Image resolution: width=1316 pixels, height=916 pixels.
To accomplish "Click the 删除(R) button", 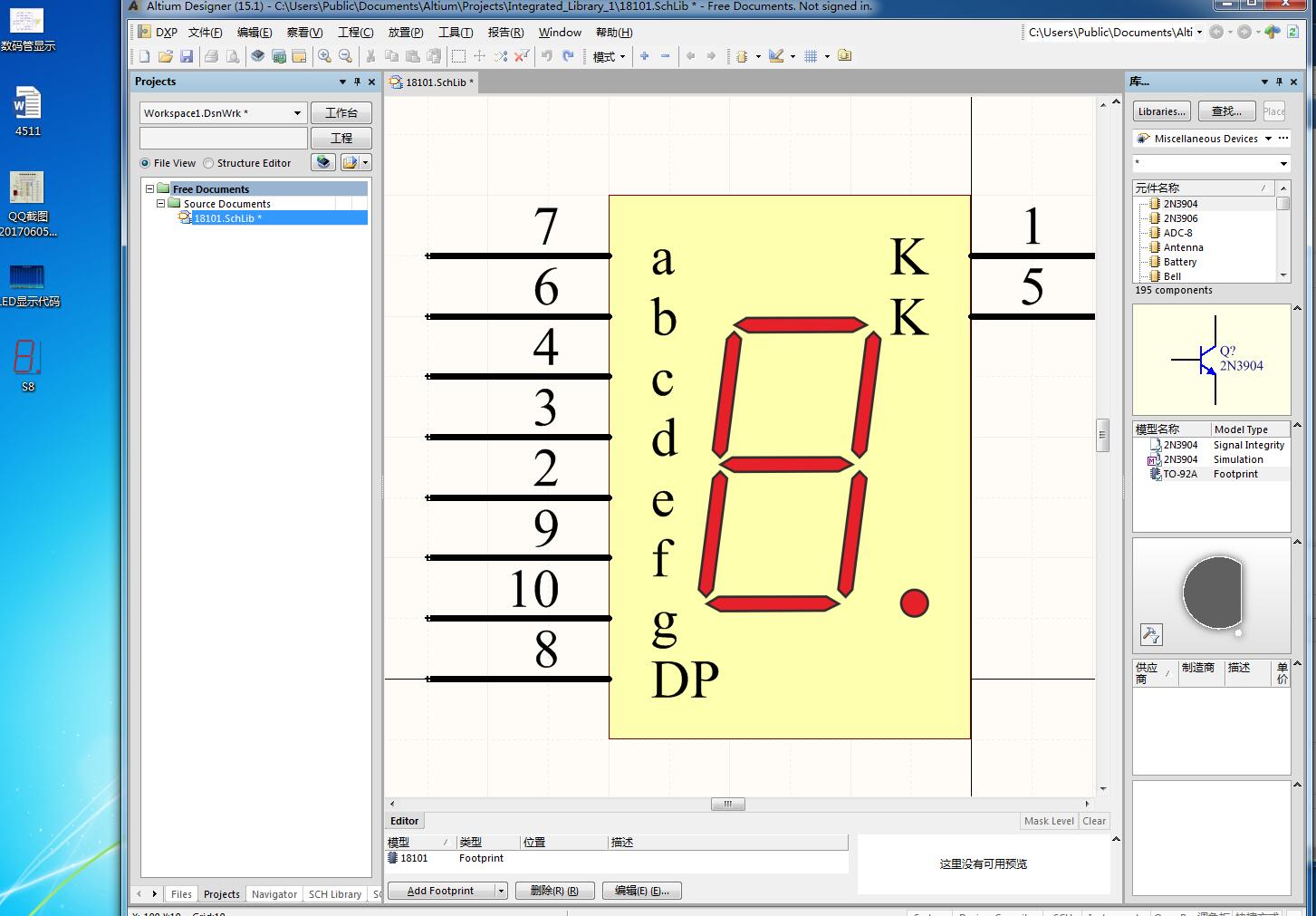I will [554, 891].
